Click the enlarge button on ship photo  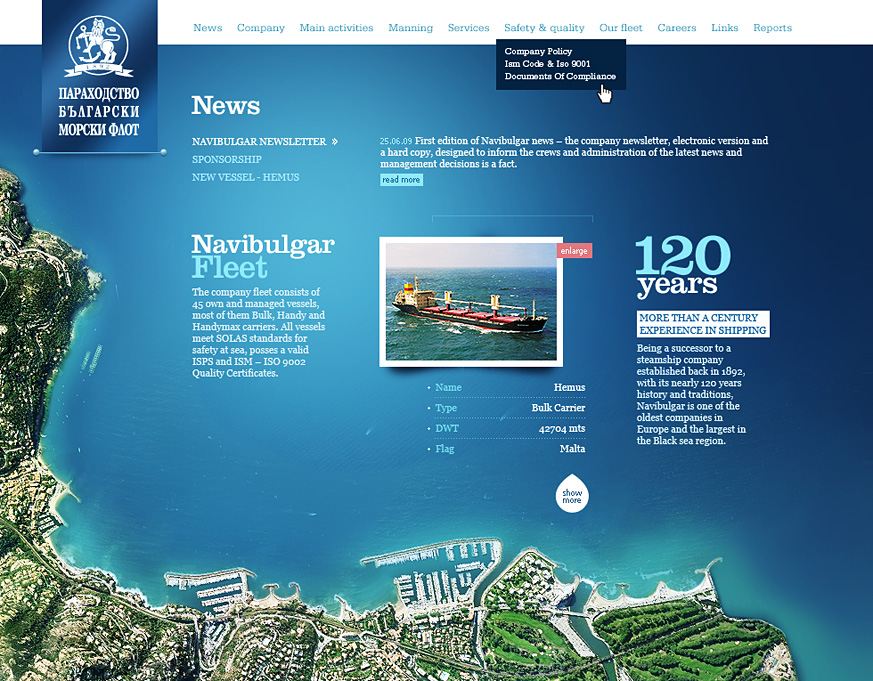click(574, 251)
